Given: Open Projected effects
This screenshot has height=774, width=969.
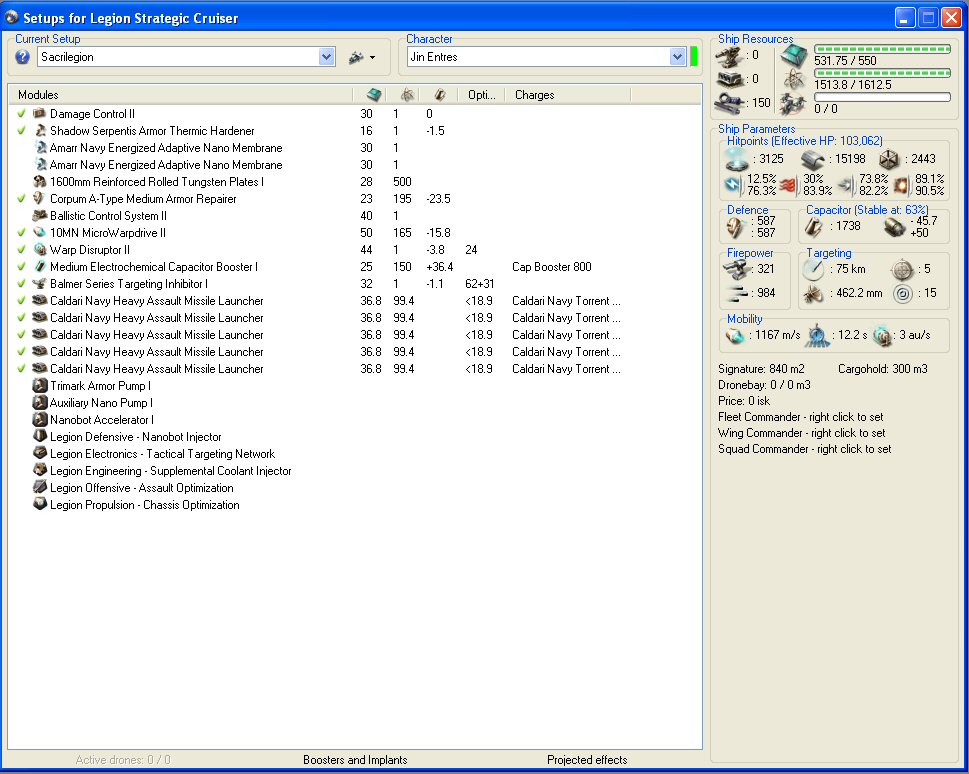Looking at the screenshot, I should 587,760.
